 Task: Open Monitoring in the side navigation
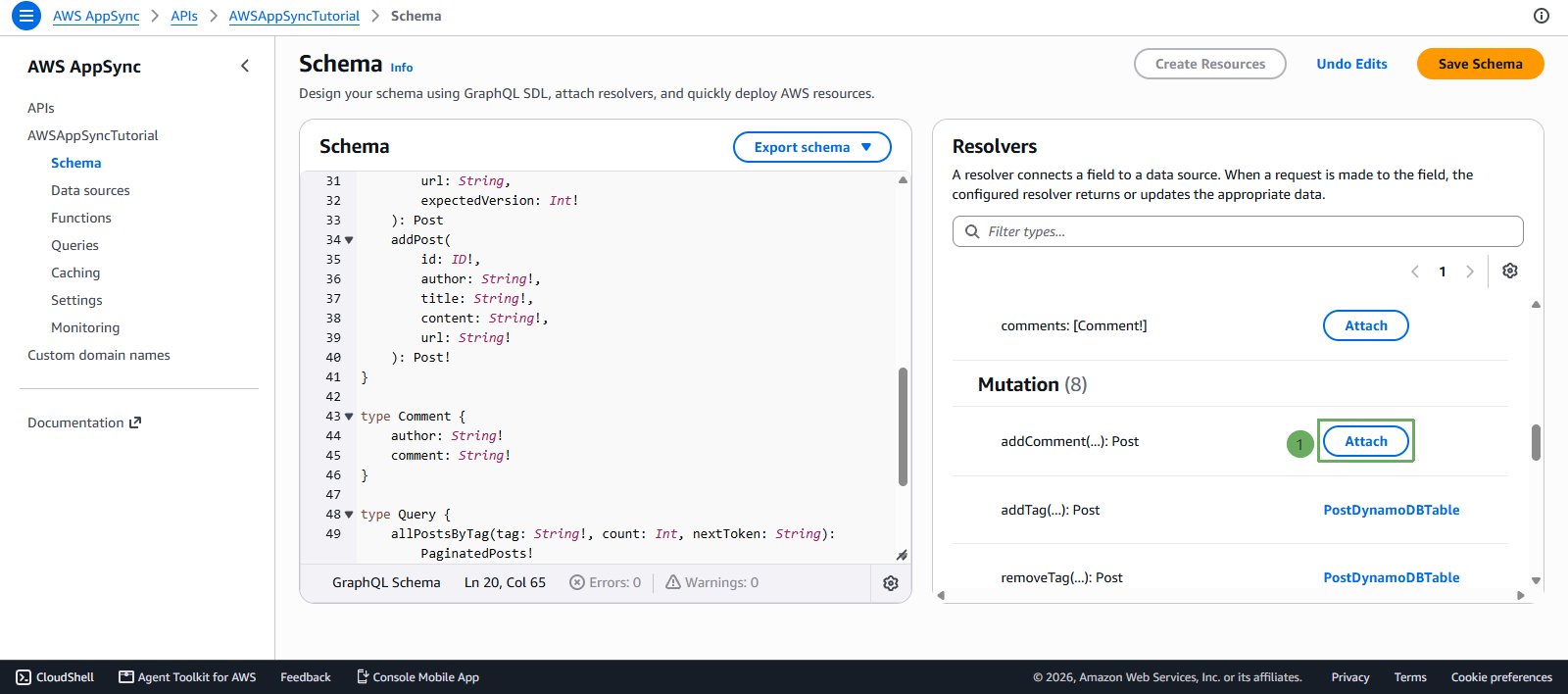click(x=85, y=327)
